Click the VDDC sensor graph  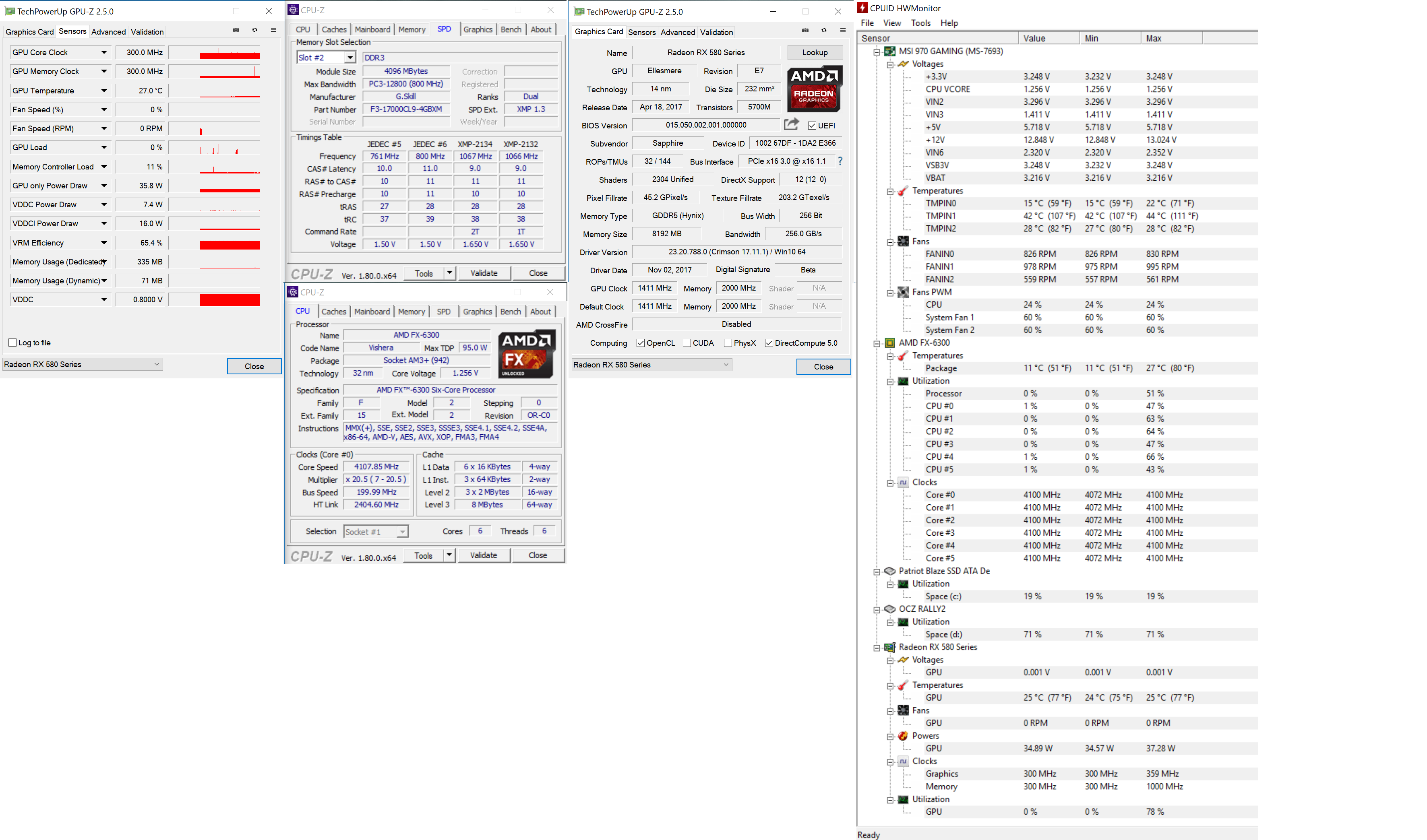(214, 299)
